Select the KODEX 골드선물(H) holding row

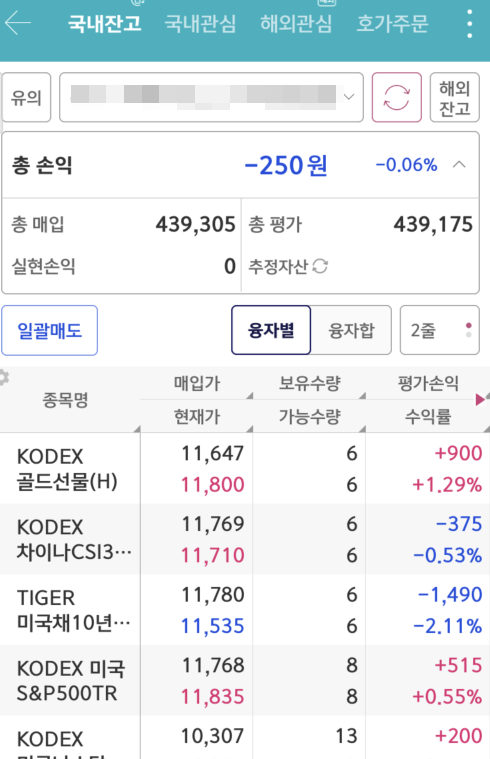(245, 469)
